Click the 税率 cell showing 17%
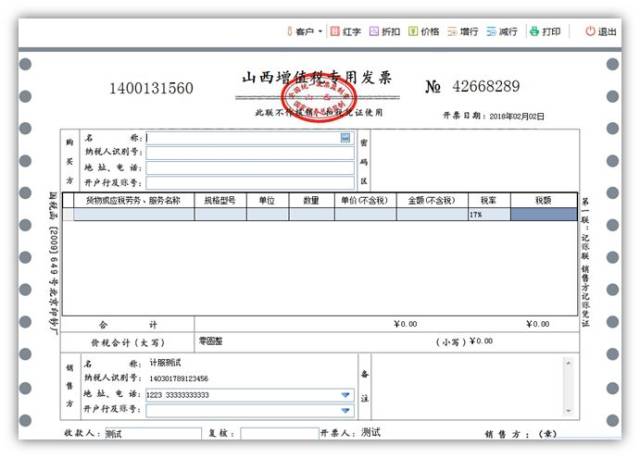 pos(488,215)
